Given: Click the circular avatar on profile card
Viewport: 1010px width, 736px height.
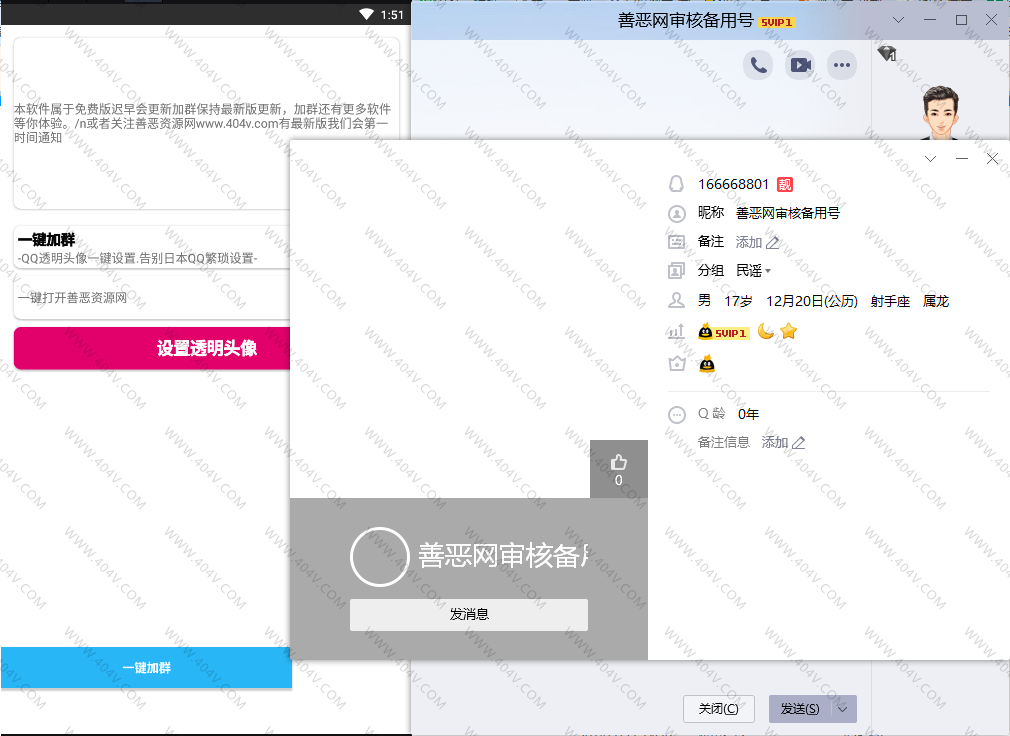Looking at the screenshot, I should [379, 556].
